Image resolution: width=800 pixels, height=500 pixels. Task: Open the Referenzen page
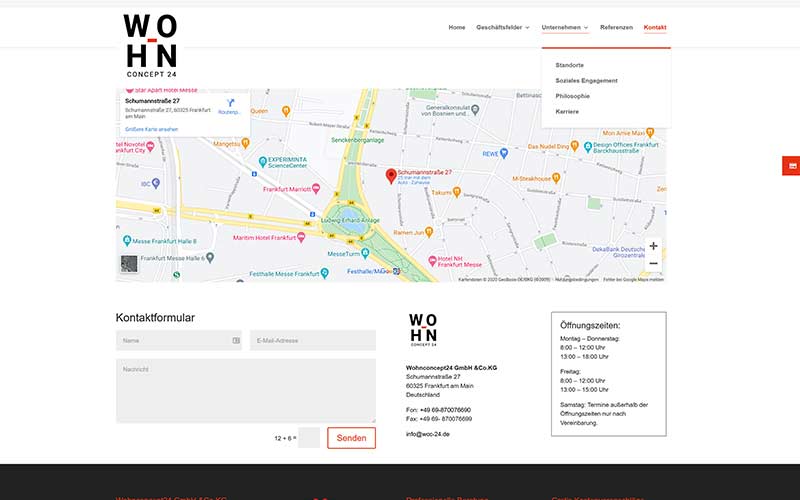[x=616, y=28]
